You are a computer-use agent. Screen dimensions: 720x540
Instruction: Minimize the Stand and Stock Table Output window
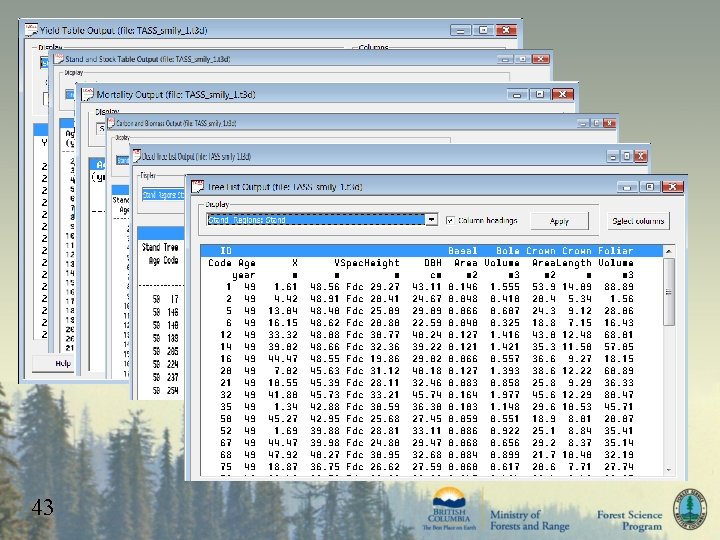pos(505,59)
